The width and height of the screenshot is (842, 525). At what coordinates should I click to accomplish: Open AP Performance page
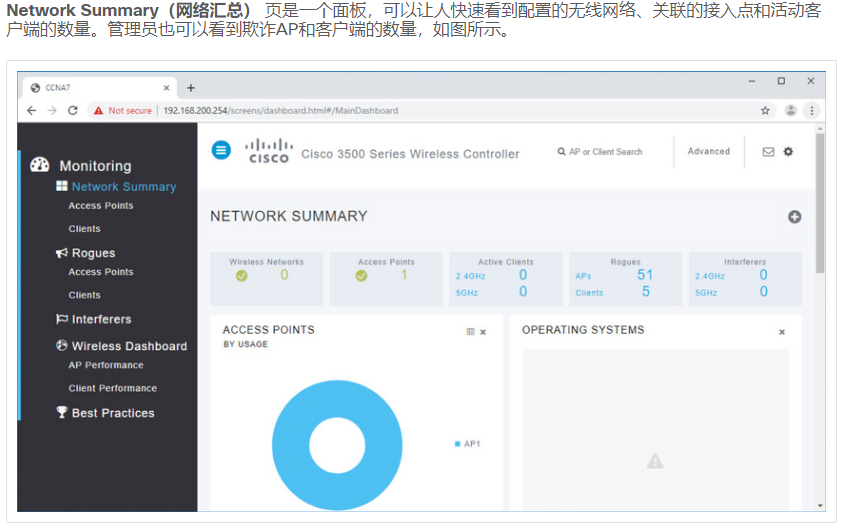click(x=106, y=365)
